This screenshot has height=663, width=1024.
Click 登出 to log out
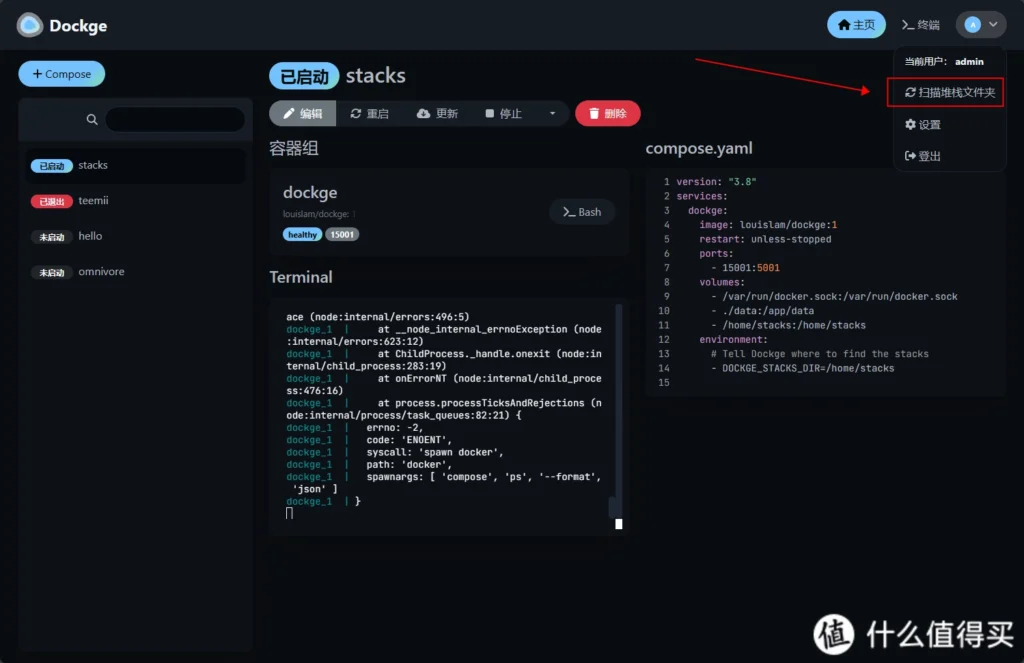click(x=922, y=156)
